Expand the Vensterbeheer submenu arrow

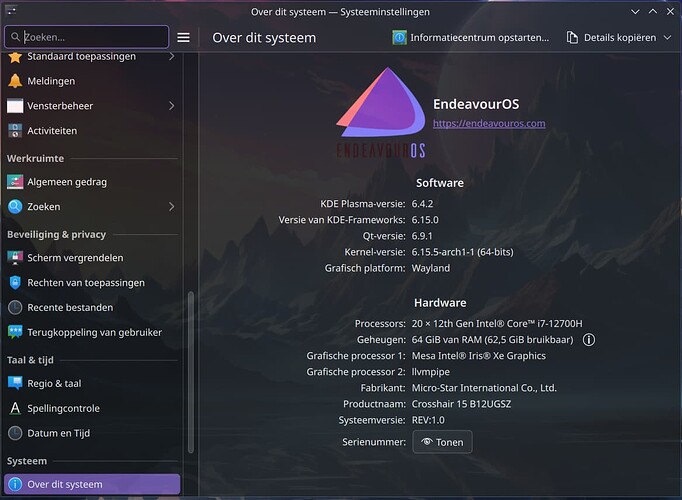(x=171, y=106)
